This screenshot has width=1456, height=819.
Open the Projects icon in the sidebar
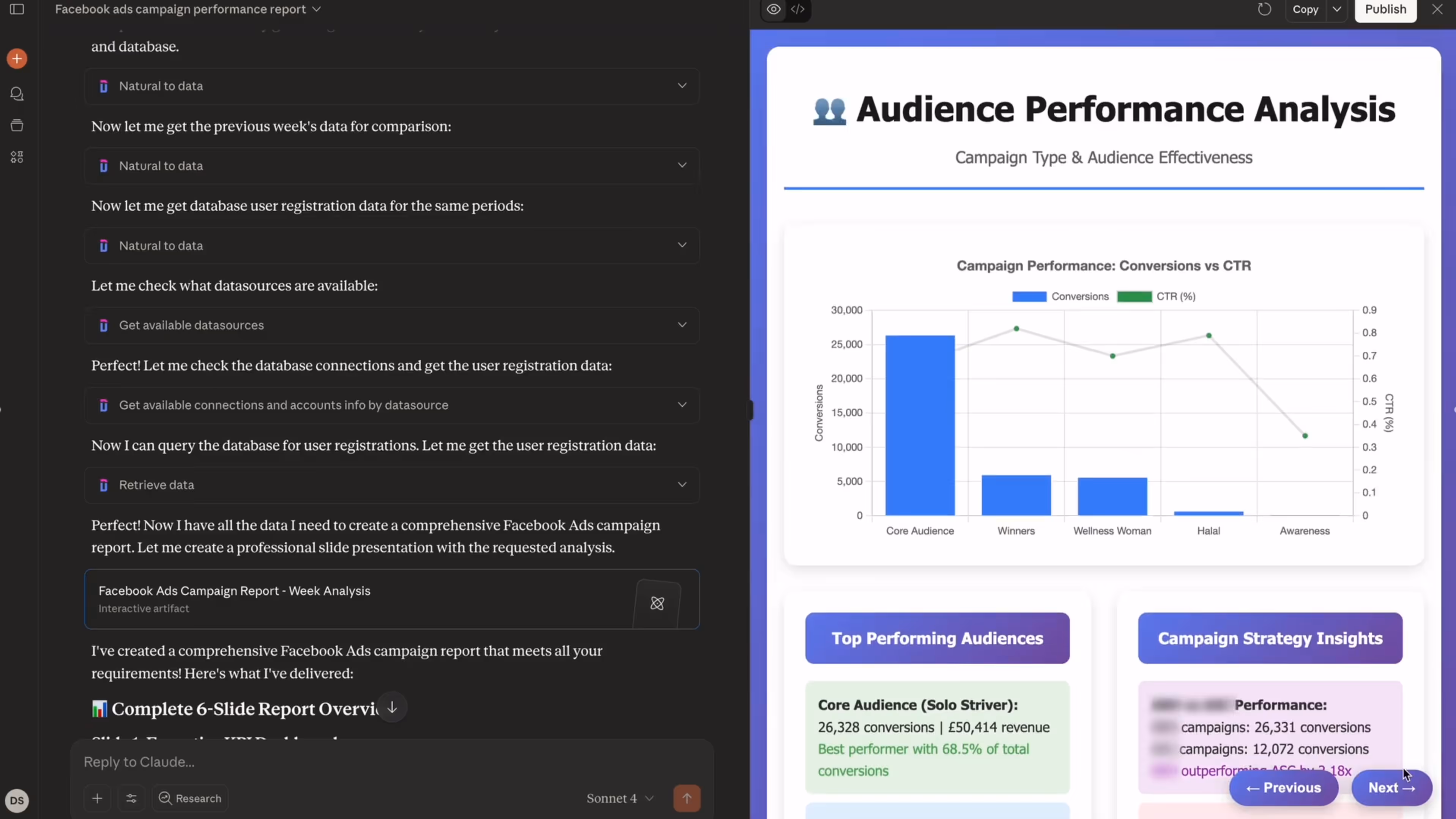coord(17,126)
